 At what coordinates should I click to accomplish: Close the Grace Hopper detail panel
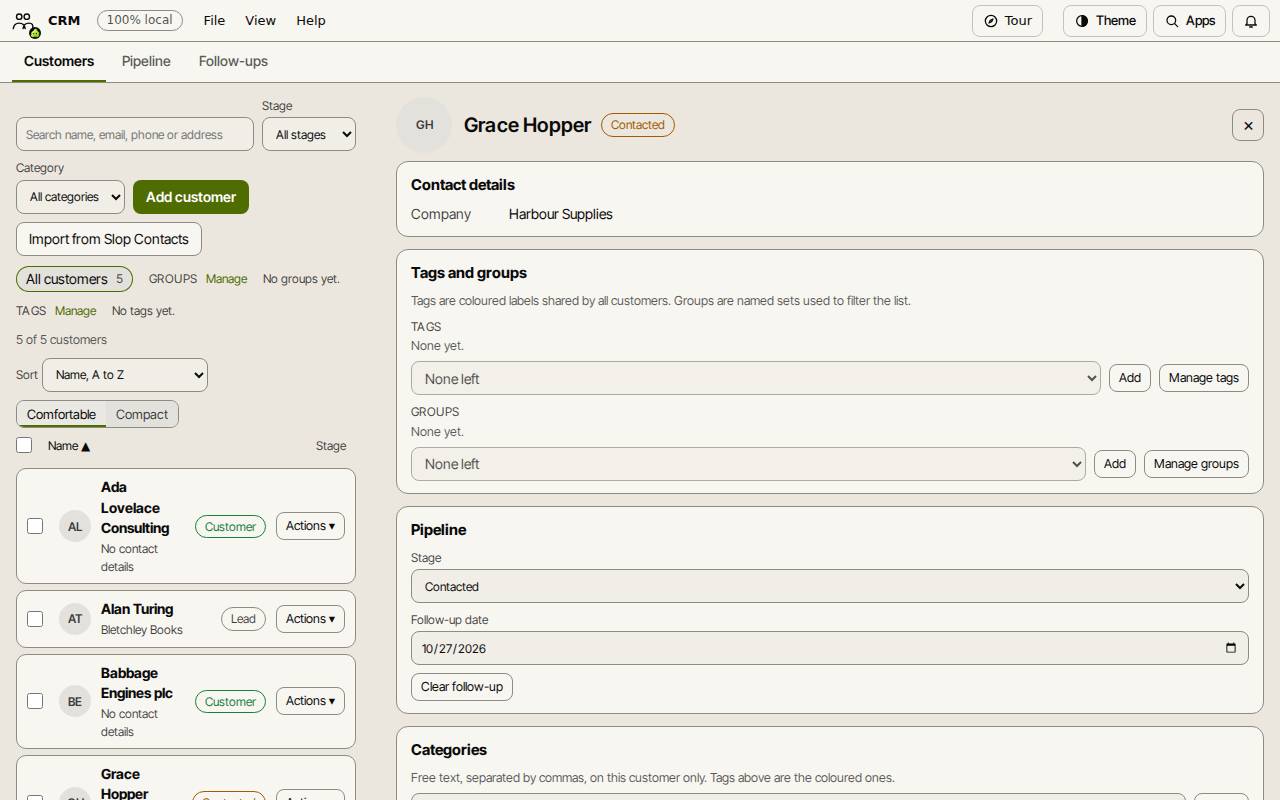click(x=1248, y=125)
